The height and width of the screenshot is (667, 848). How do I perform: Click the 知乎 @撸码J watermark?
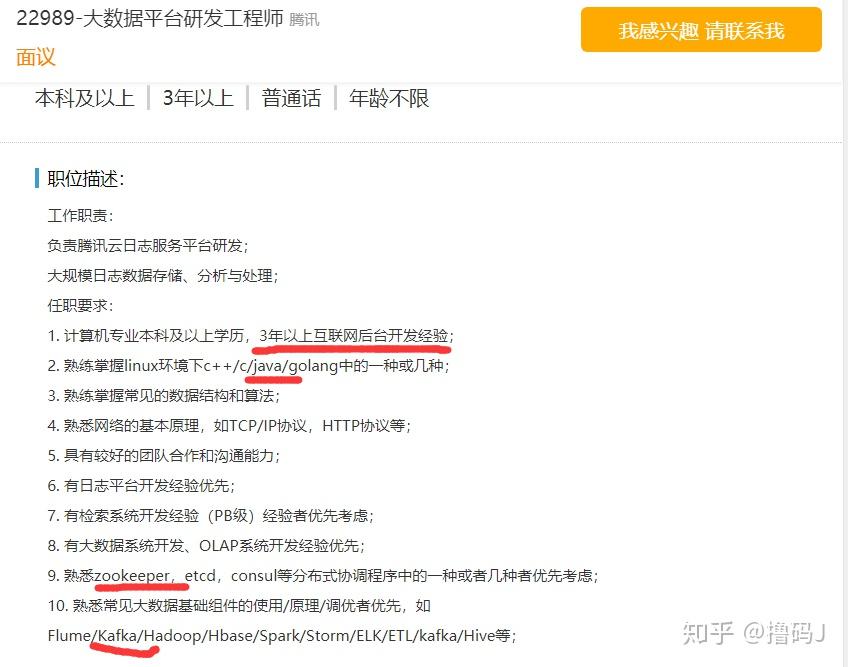753,632
